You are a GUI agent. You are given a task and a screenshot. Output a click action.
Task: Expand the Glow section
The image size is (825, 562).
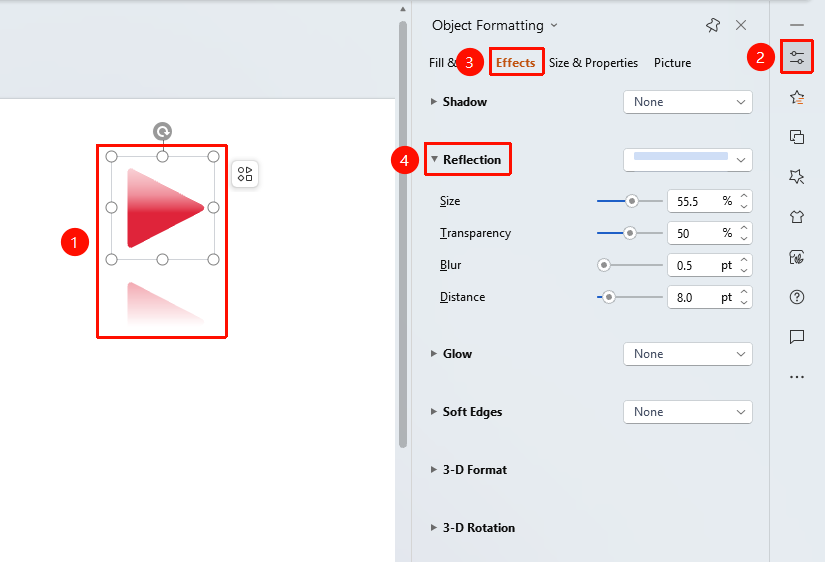point(434,354)
